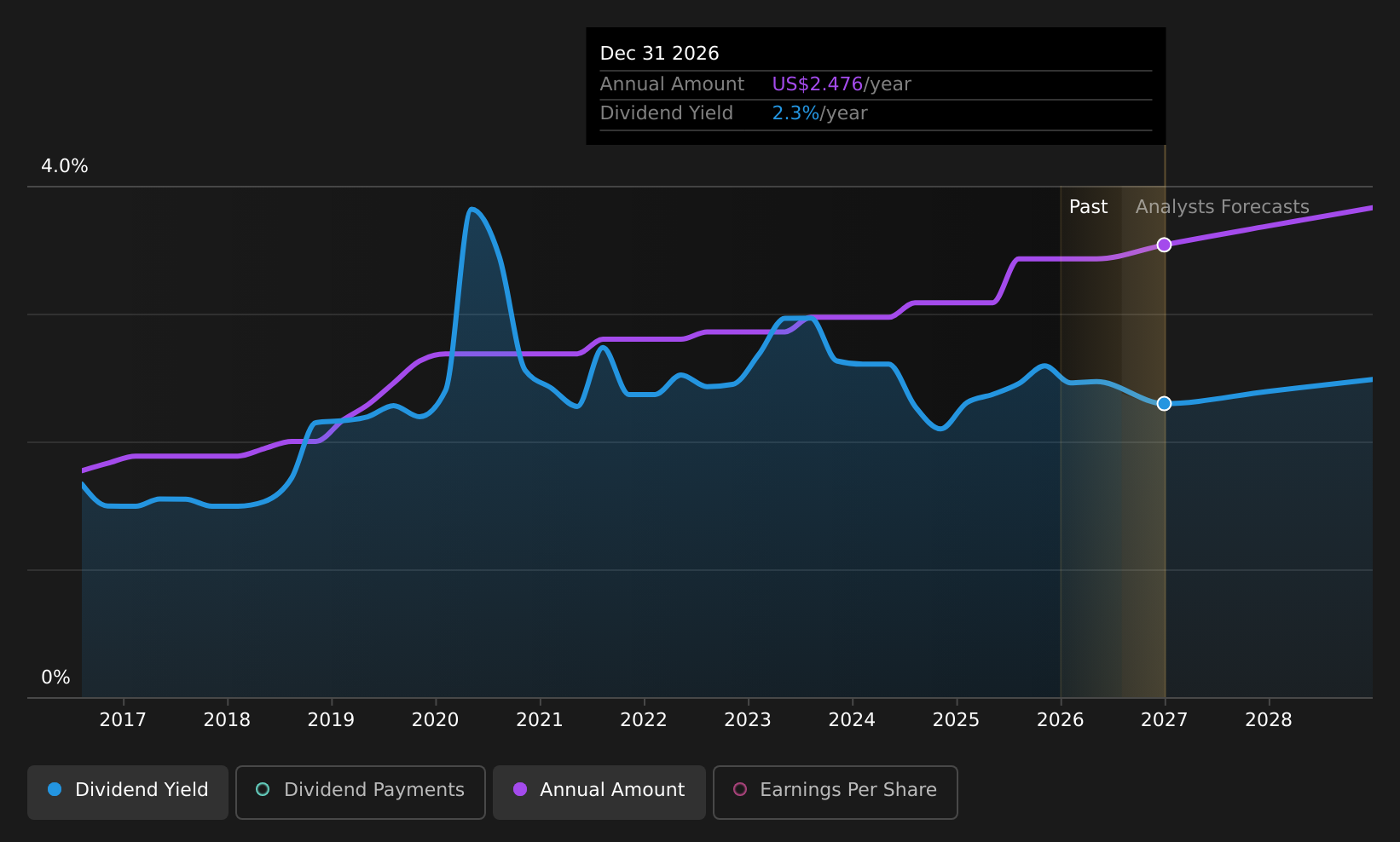Screen dimensions: 1400x842
Task: Click the hollow Dividend Payments legend circle
Action: point(263,789)
